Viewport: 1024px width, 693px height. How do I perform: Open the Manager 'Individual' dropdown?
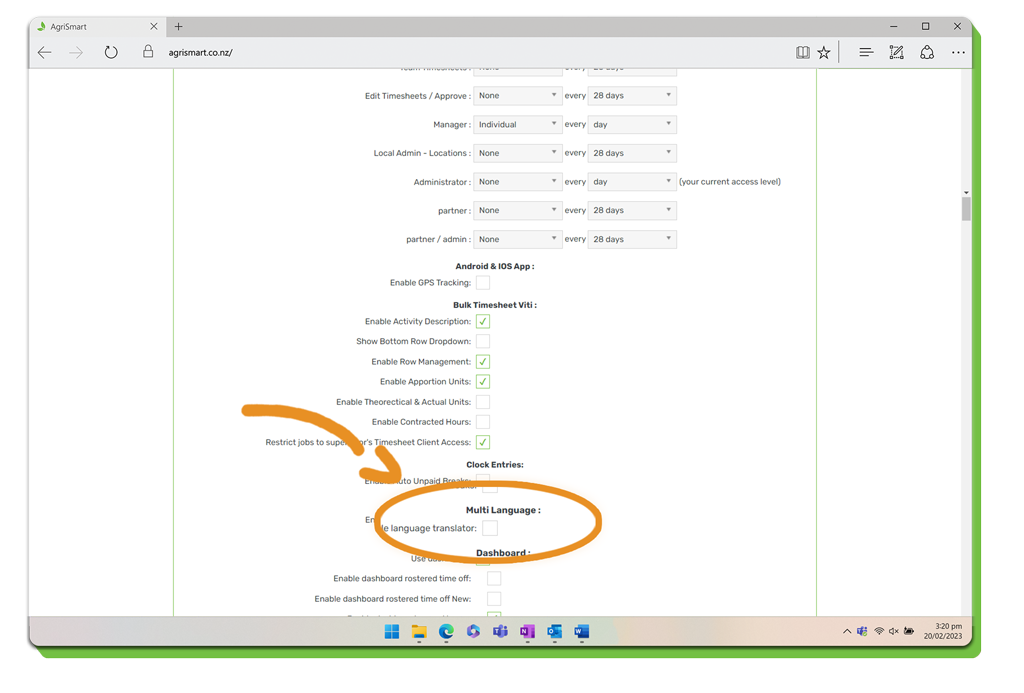pyautogui.click(x=517, y=125)
